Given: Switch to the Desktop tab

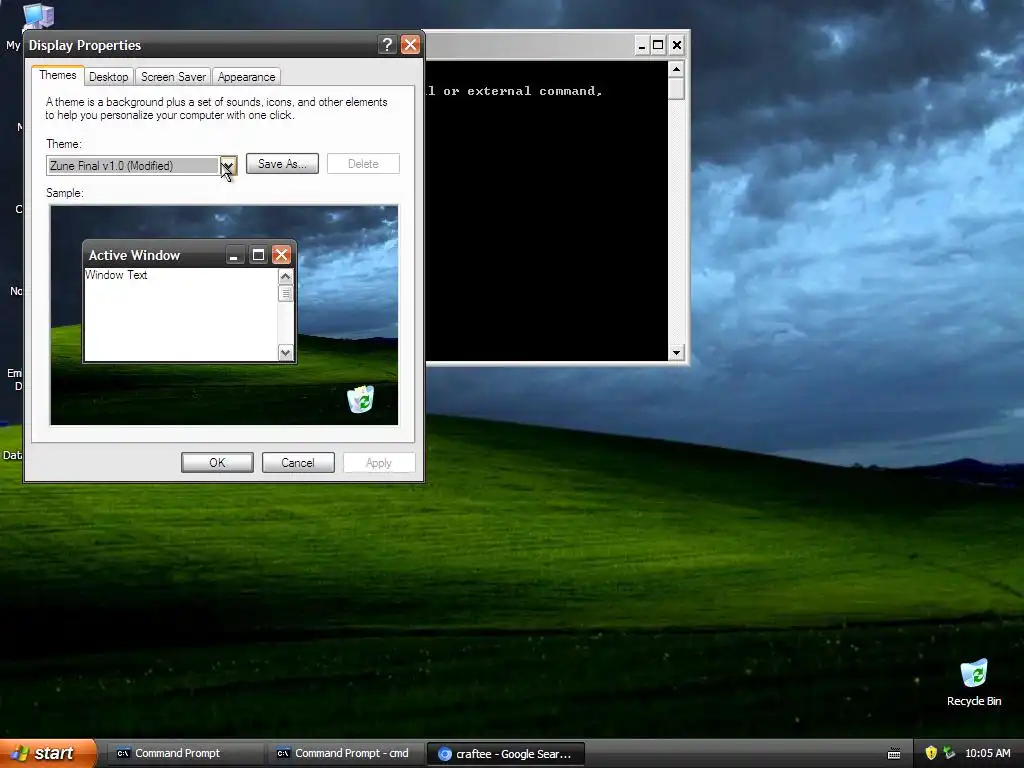Looking at the screenshot, I should pos(108,77).
